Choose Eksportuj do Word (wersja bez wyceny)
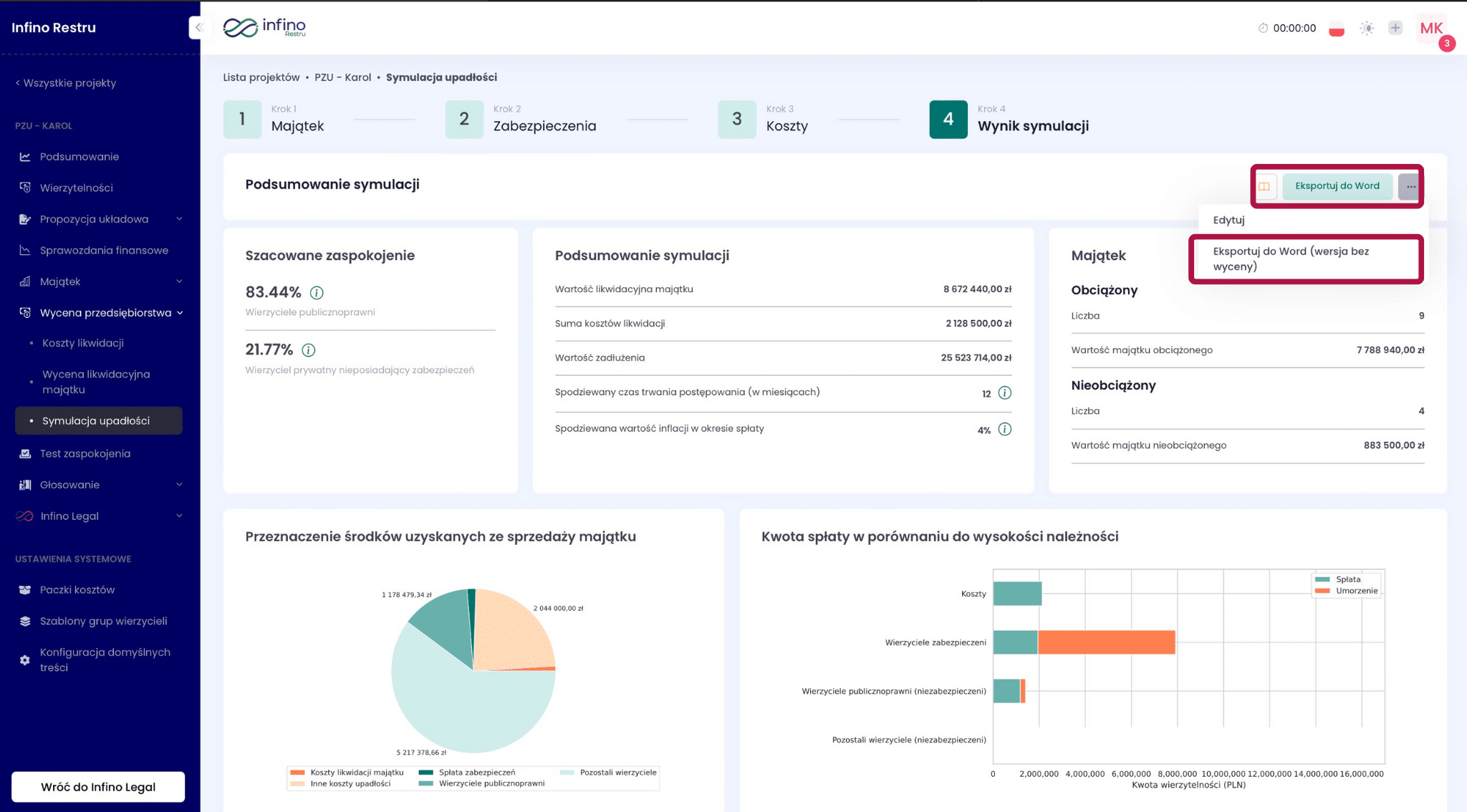The width and height of the screenshot is (1467, 812). [1291, 258]
